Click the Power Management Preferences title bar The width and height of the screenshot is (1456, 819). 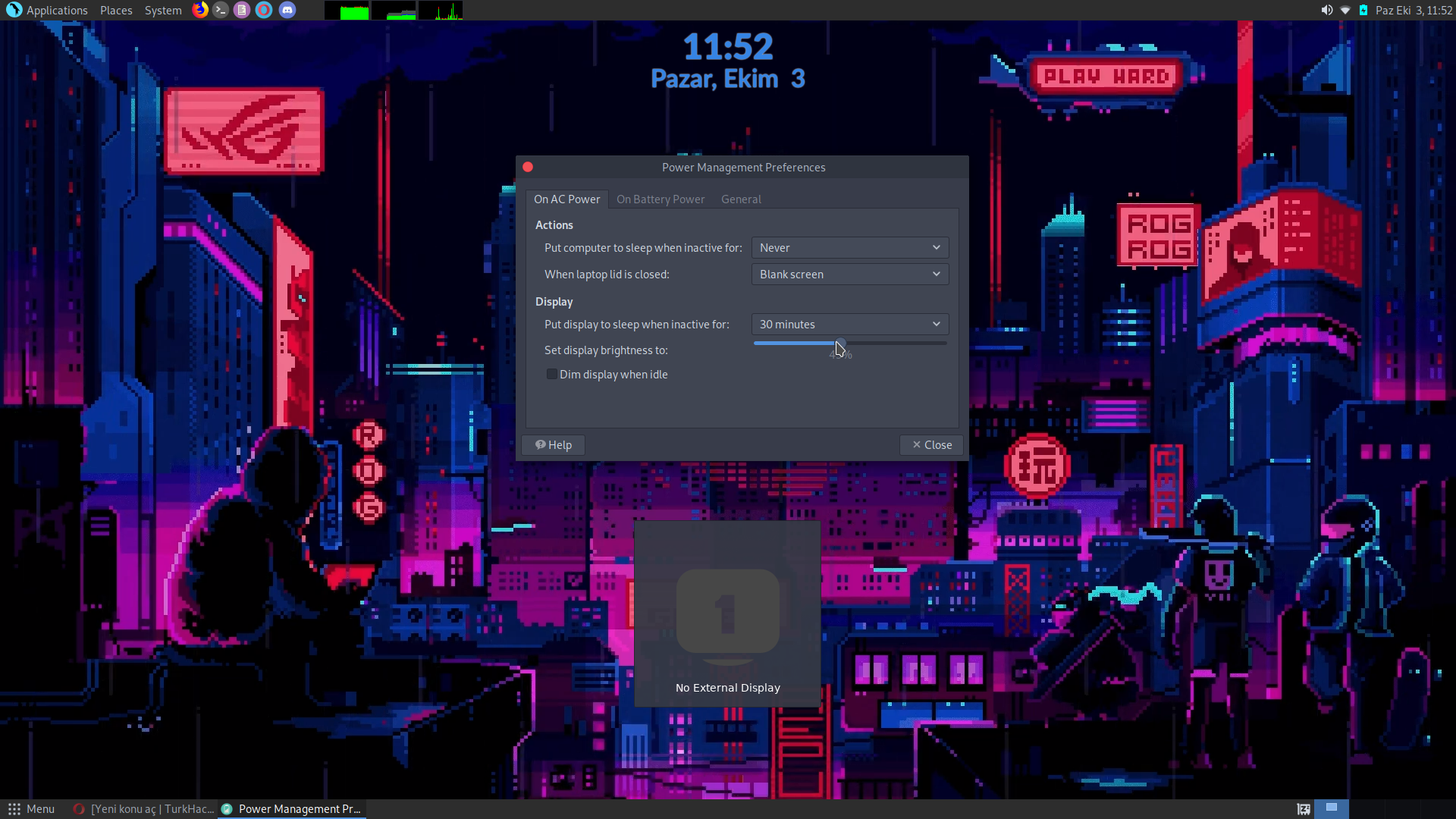pyautogui.click(x=742, y=168)
